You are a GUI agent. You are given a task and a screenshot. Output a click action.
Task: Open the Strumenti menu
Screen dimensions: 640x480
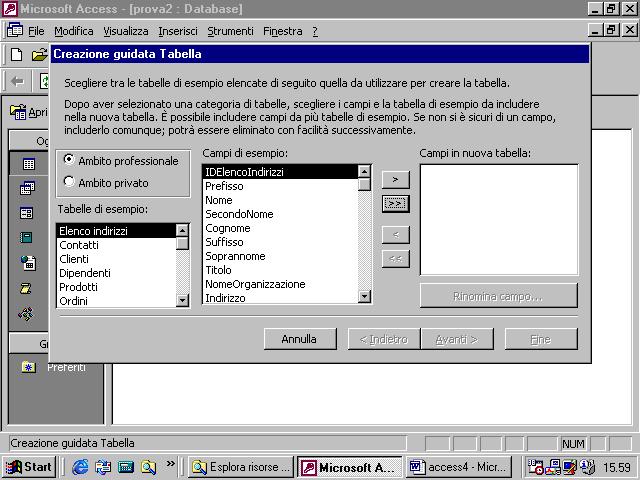click(230, 31)
